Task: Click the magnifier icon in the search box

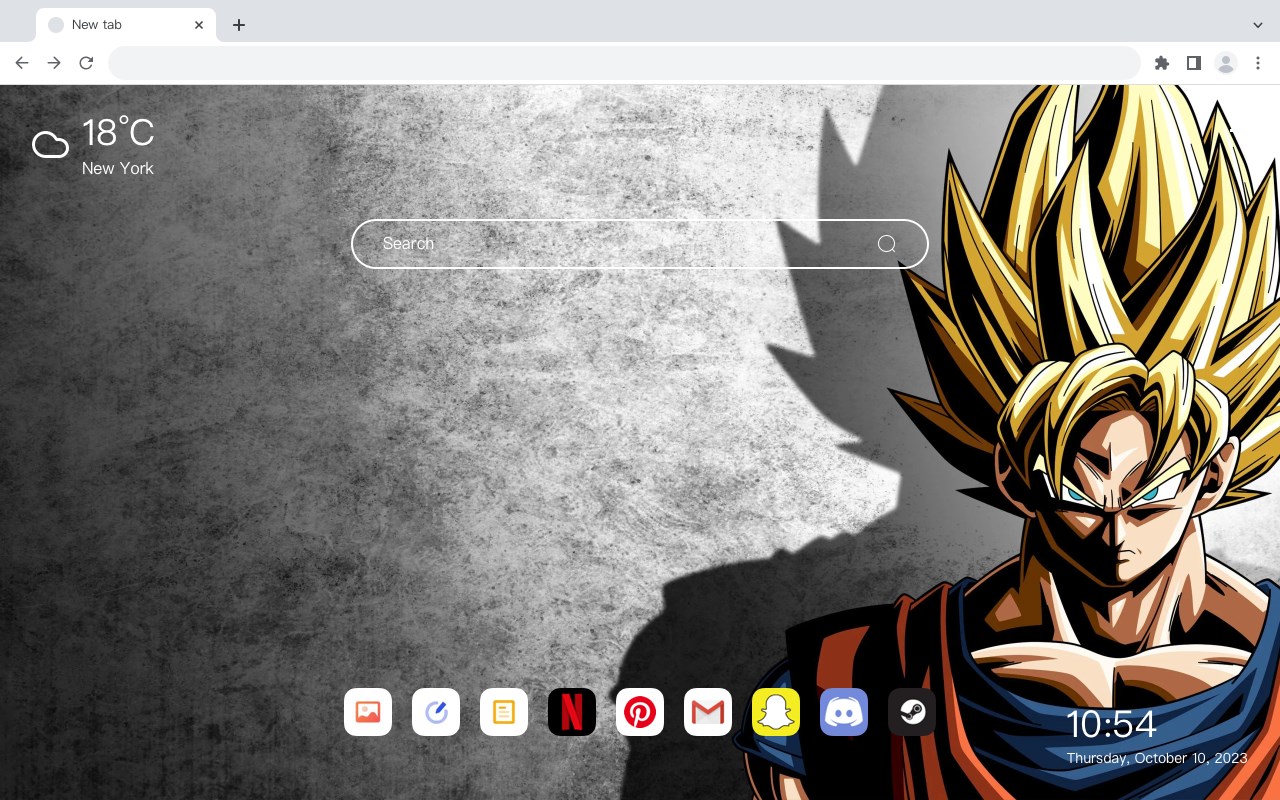Action: (887, 244)
